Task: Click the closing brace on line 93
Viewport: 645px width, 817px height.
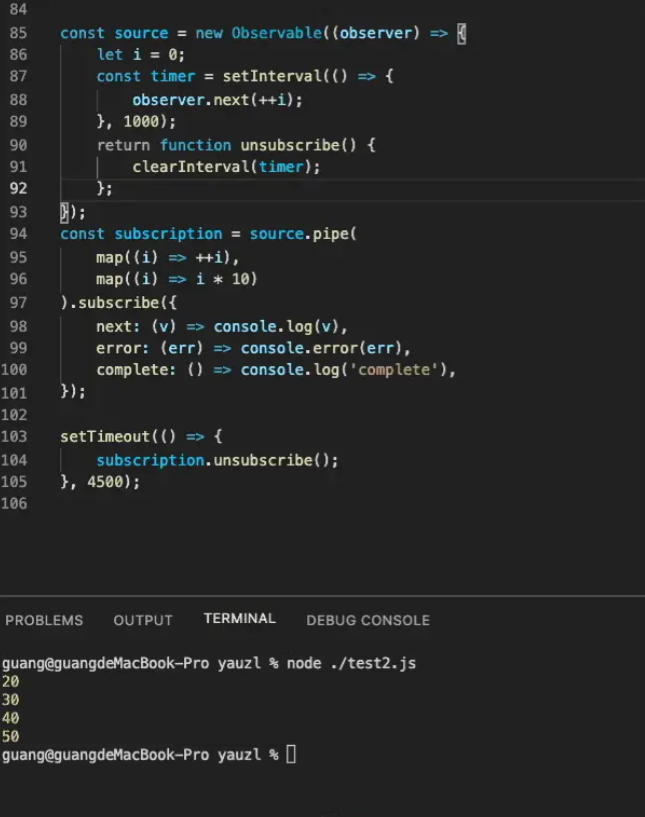Action: [x=64, y=212]
